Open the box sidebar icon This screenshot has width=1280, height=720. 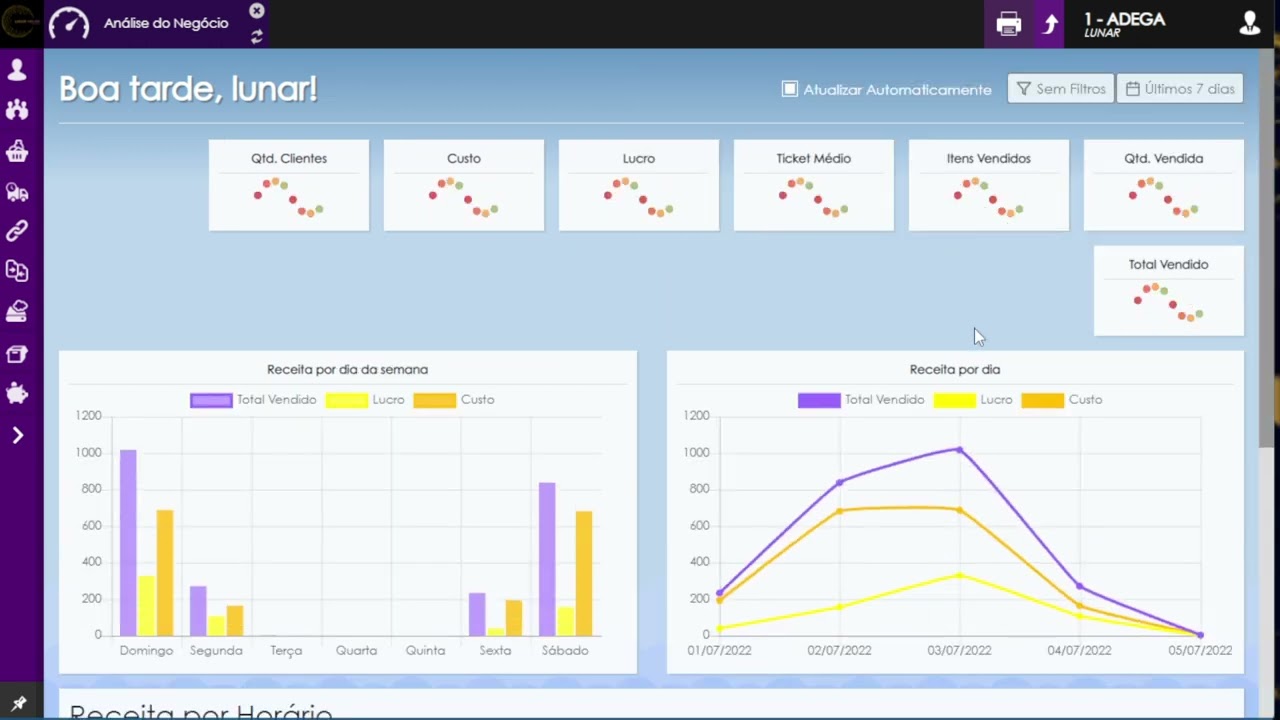pyautogui.click(x=17, y=354)
